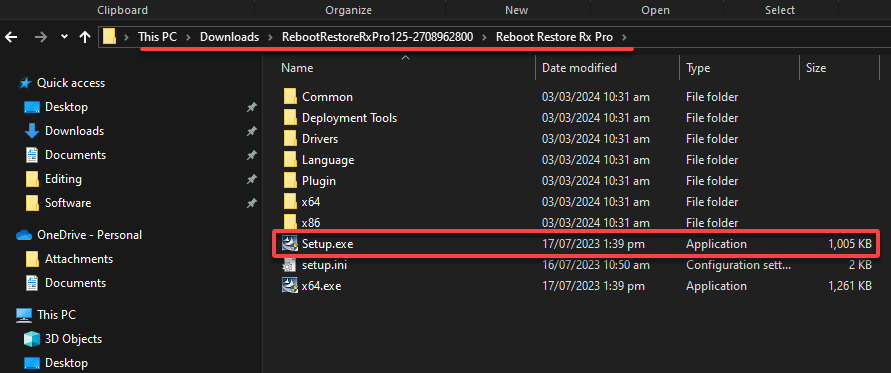Click the New ribbon group label

517,10
